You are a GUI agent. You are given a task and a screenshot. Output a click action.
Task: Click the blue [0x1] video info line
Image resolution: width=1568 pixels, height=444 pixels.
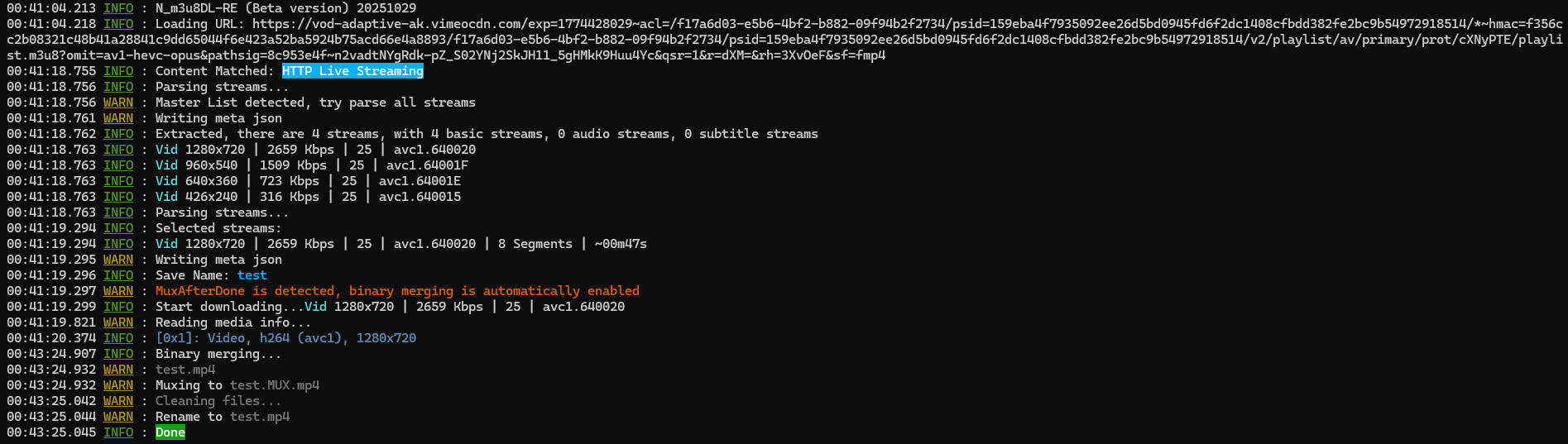coord(285,338)
